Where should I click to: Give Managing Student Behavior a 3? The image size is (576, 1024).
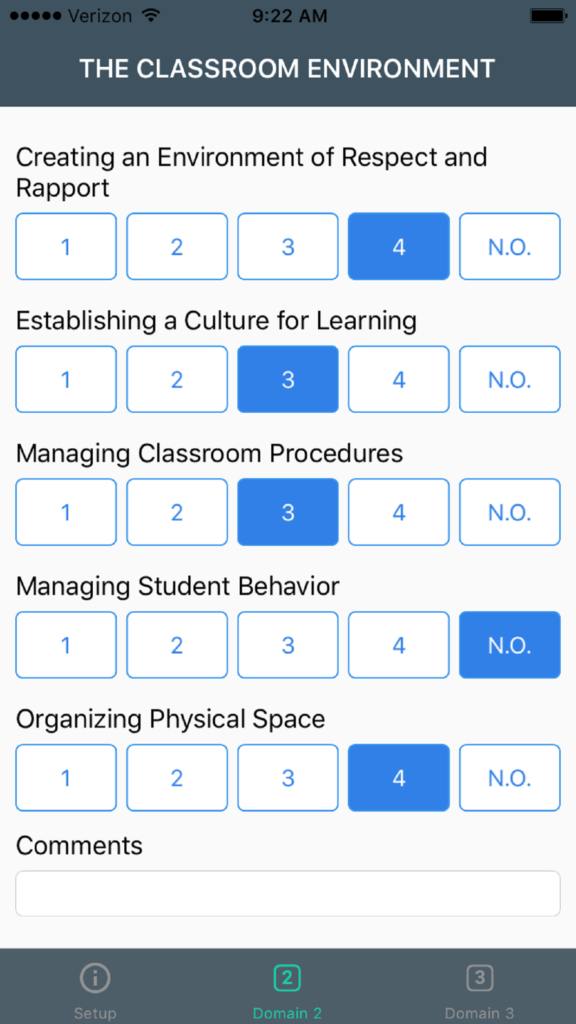[x=288, y=645]
